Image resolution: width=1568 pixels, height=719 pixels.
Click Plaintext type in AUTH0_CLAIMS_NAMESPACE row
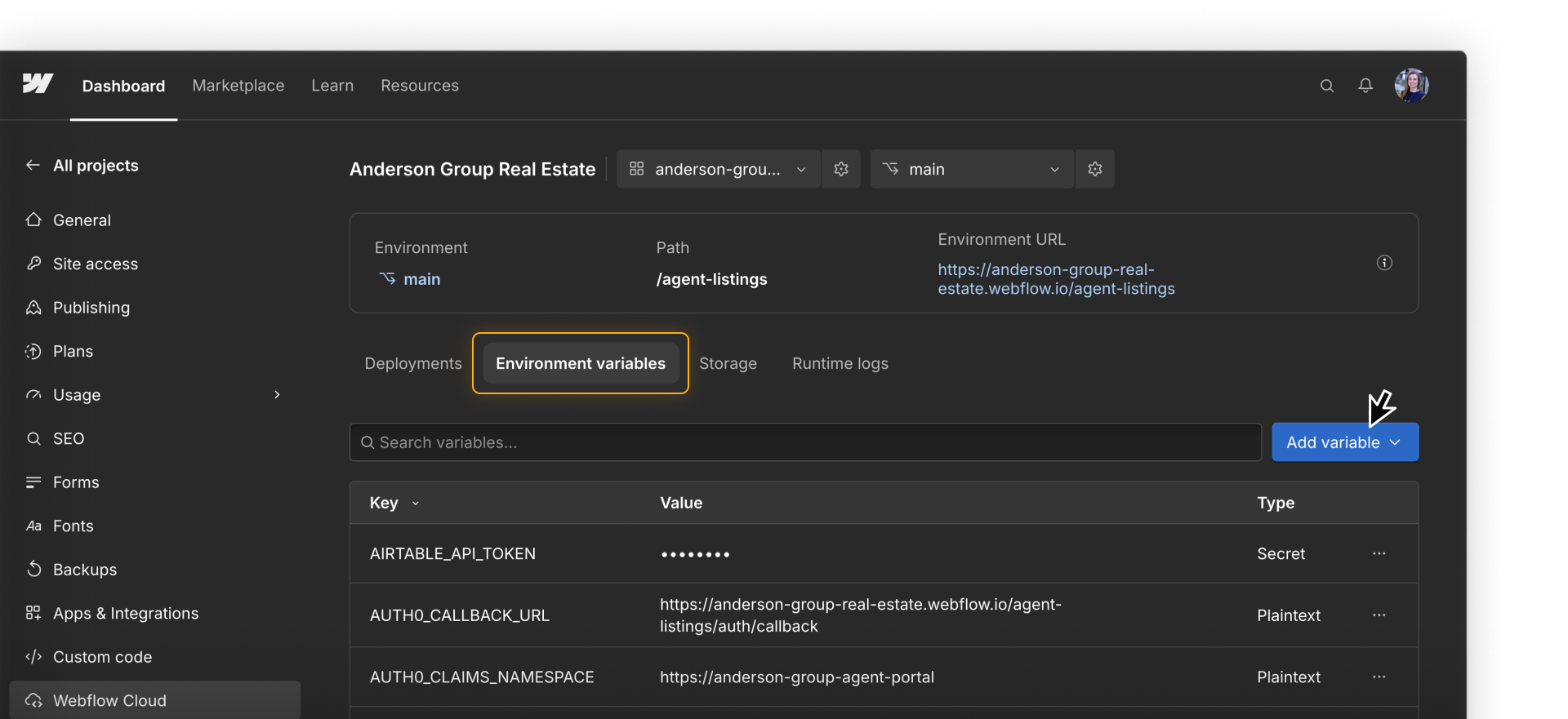coord(1288,677)
